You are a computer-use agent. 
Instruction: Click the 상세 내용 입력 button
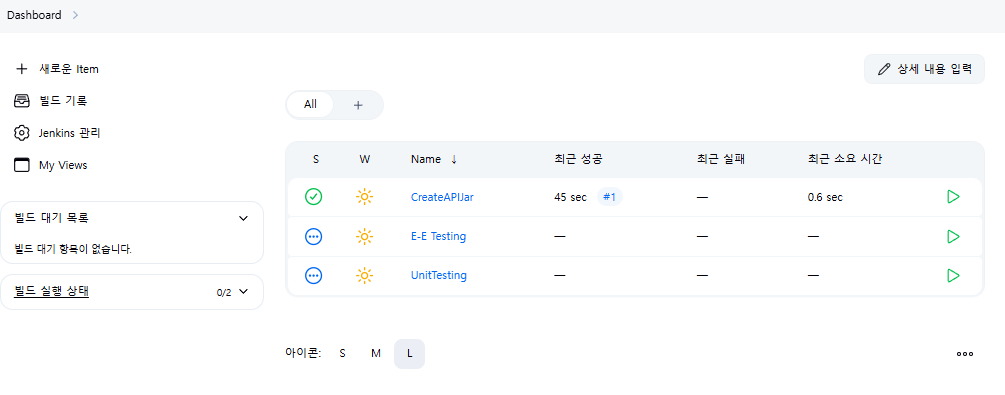[924, 69]
